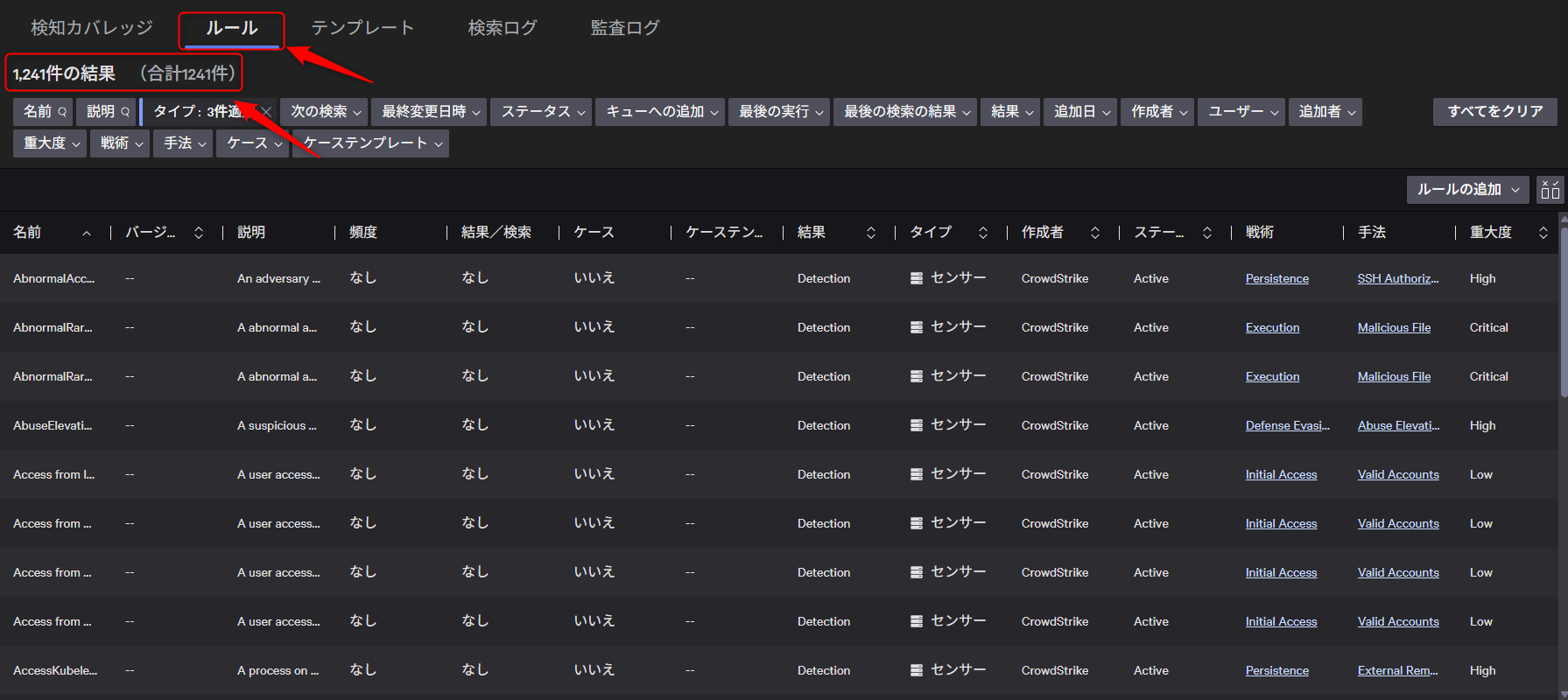
Task: Expand the 次の検索 filter dropdown
Action: [326, 112]
